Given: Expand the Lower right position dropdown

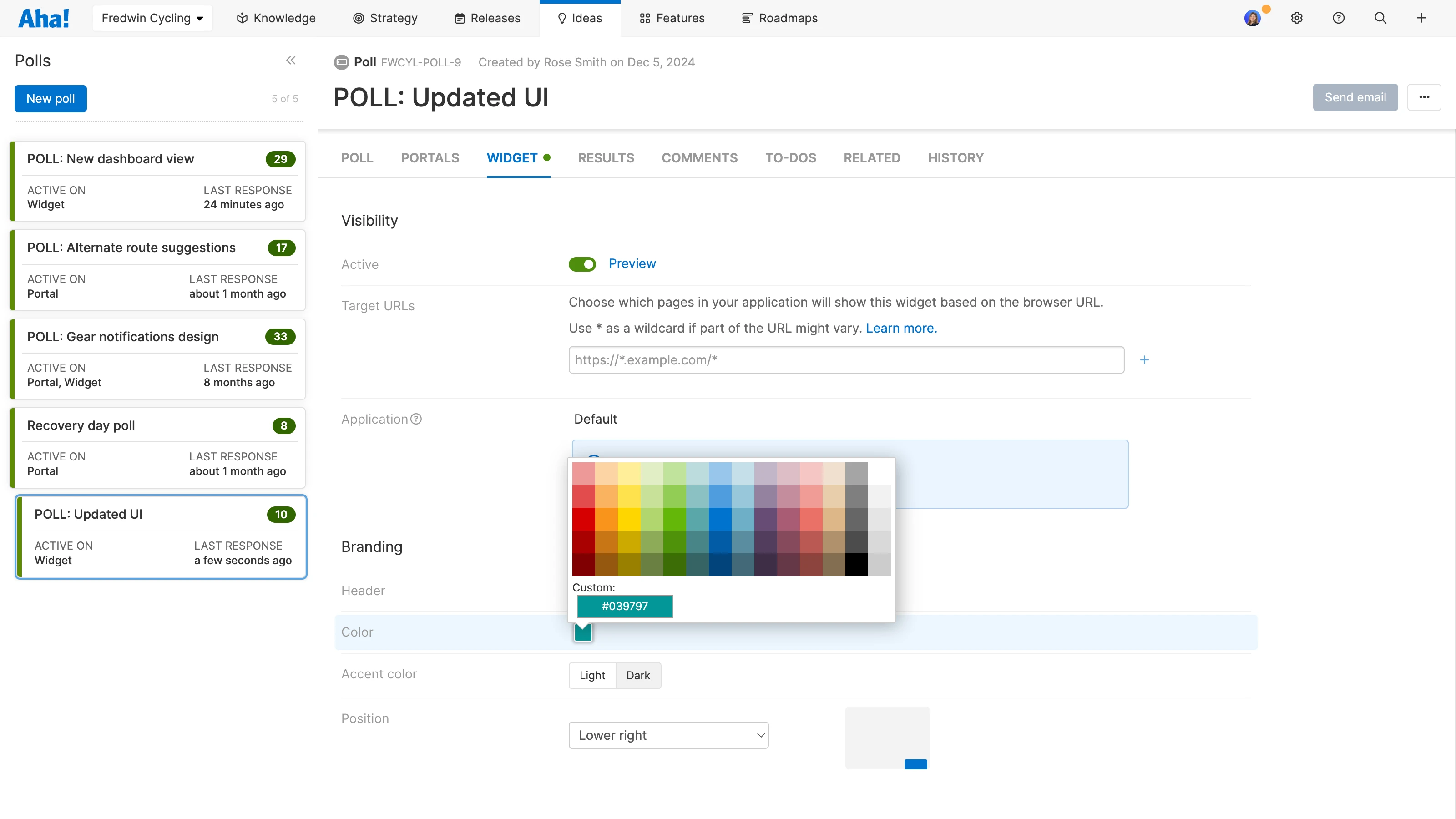Looking at the screenshot, I should tap(668, 735).
